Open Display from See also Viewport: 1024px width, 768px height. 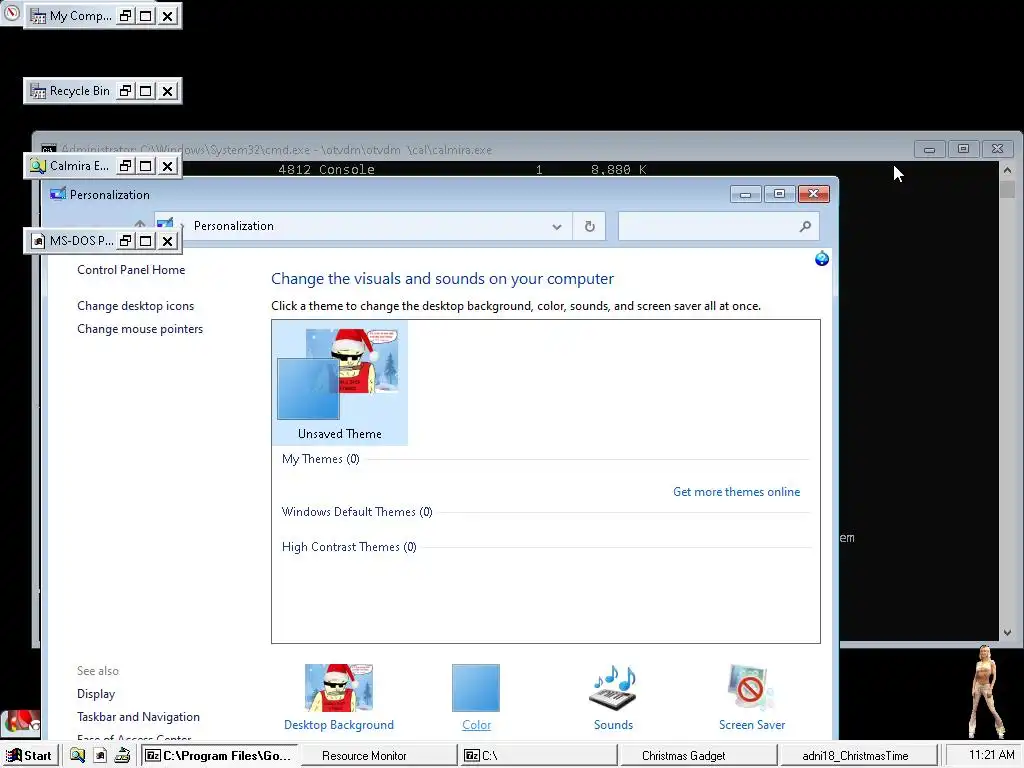tap(96, 694)
